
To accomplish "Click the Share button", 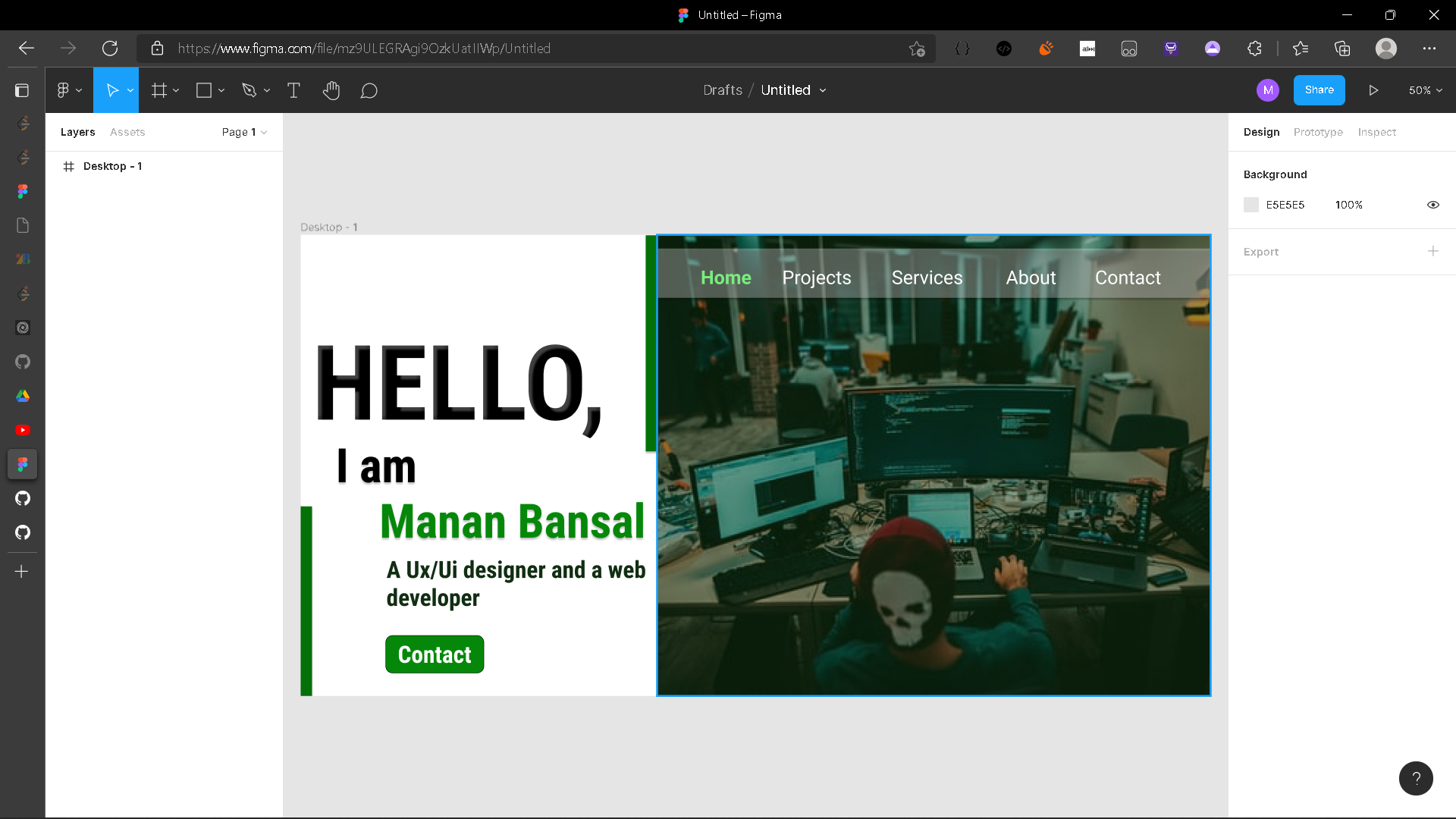I will 1319,90.
